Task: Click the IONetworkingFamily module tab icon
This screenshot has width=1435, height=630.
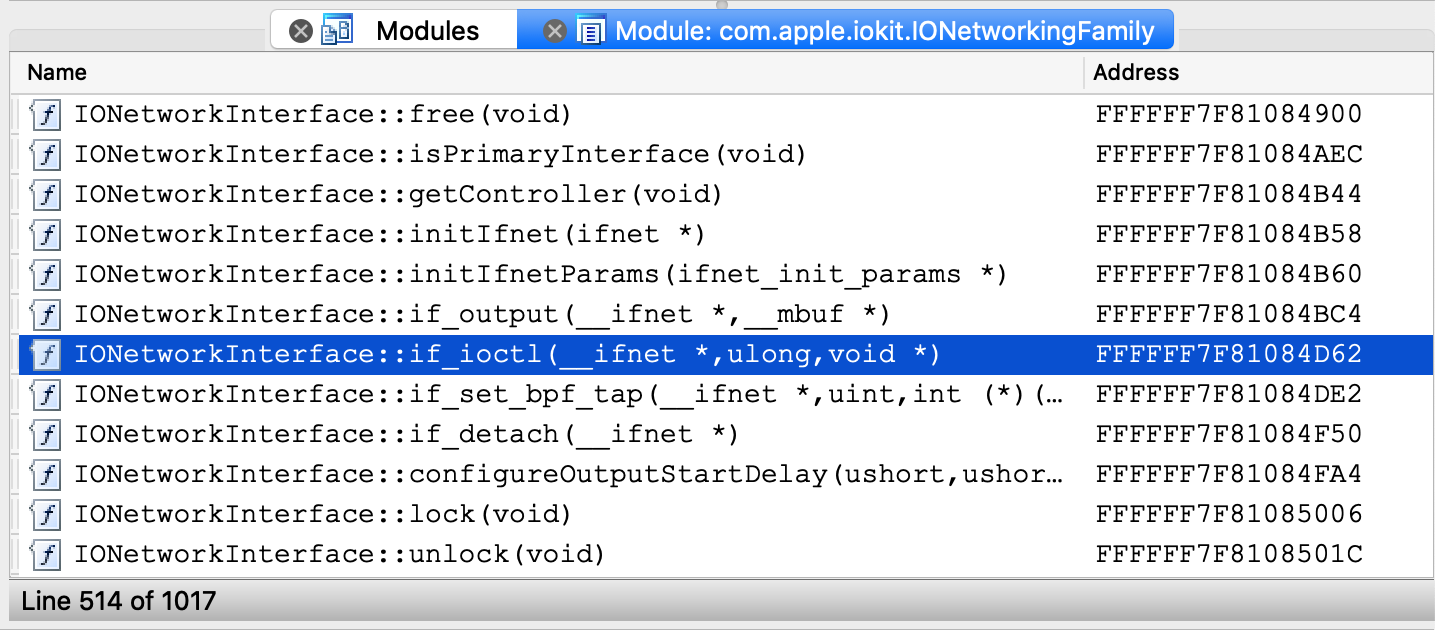Action: click(x=591, y=32)
